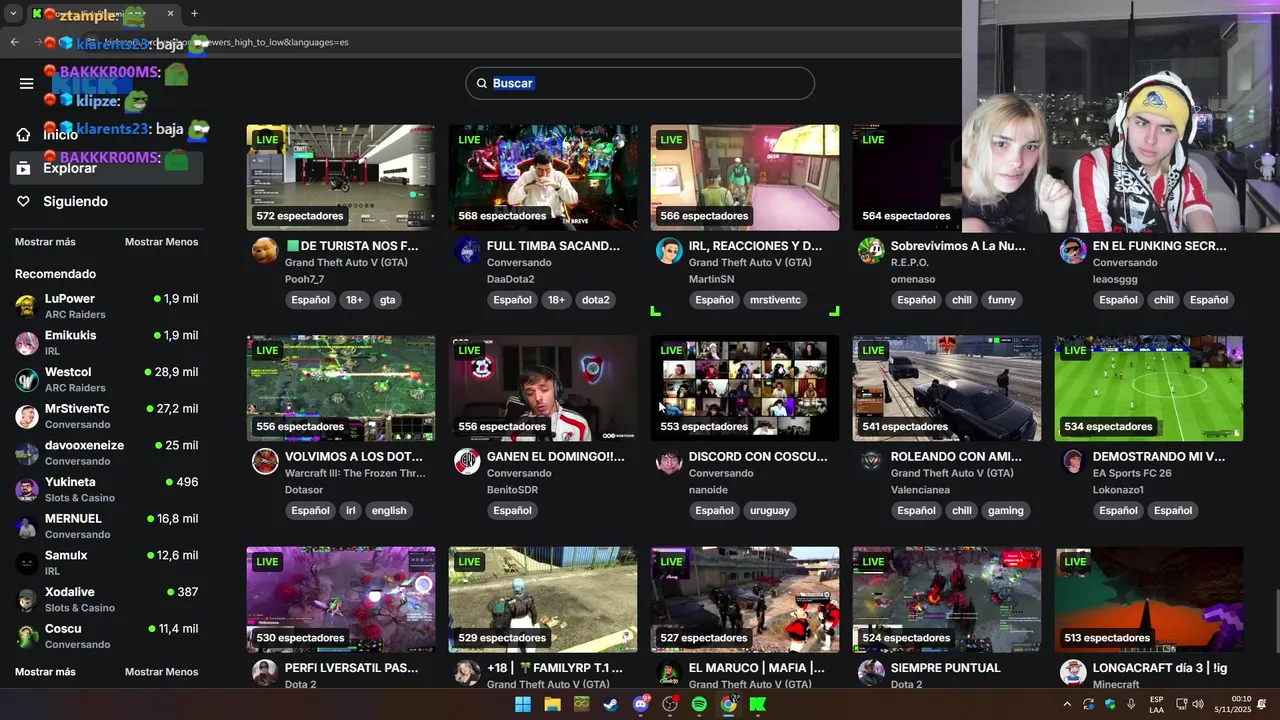Open 'ROLEANDO CON AMI...' stream title
The width and height of the screenshot is (1280, 720).
956,457
